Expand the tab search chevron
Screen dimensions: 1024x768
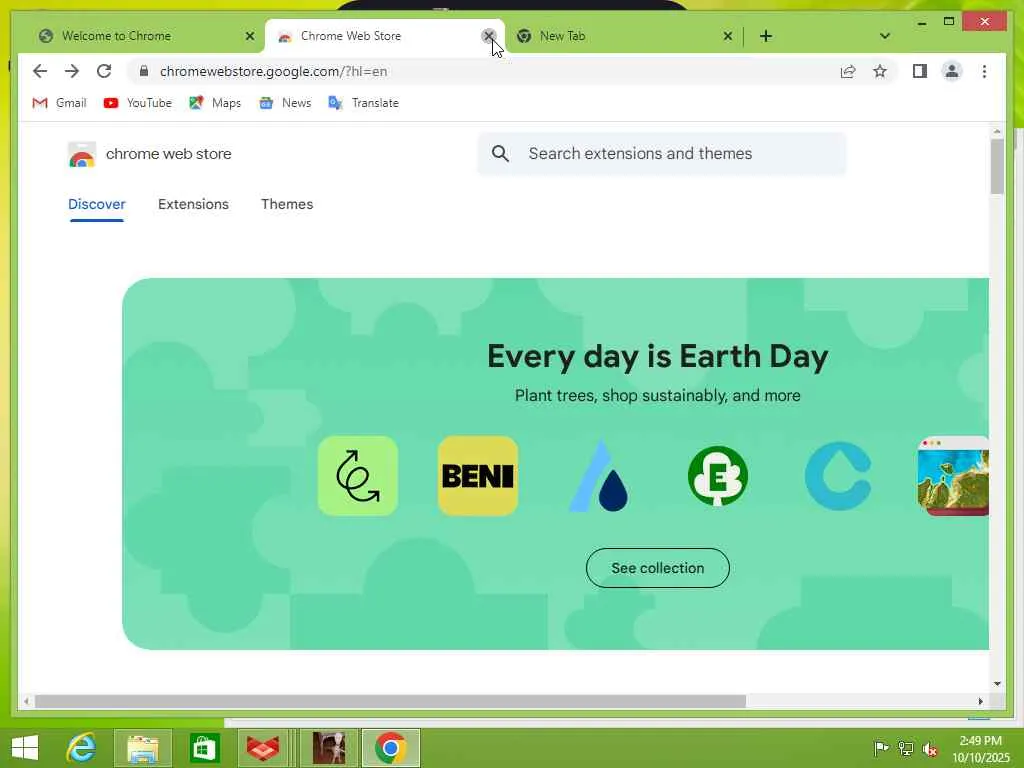point(885,36)
